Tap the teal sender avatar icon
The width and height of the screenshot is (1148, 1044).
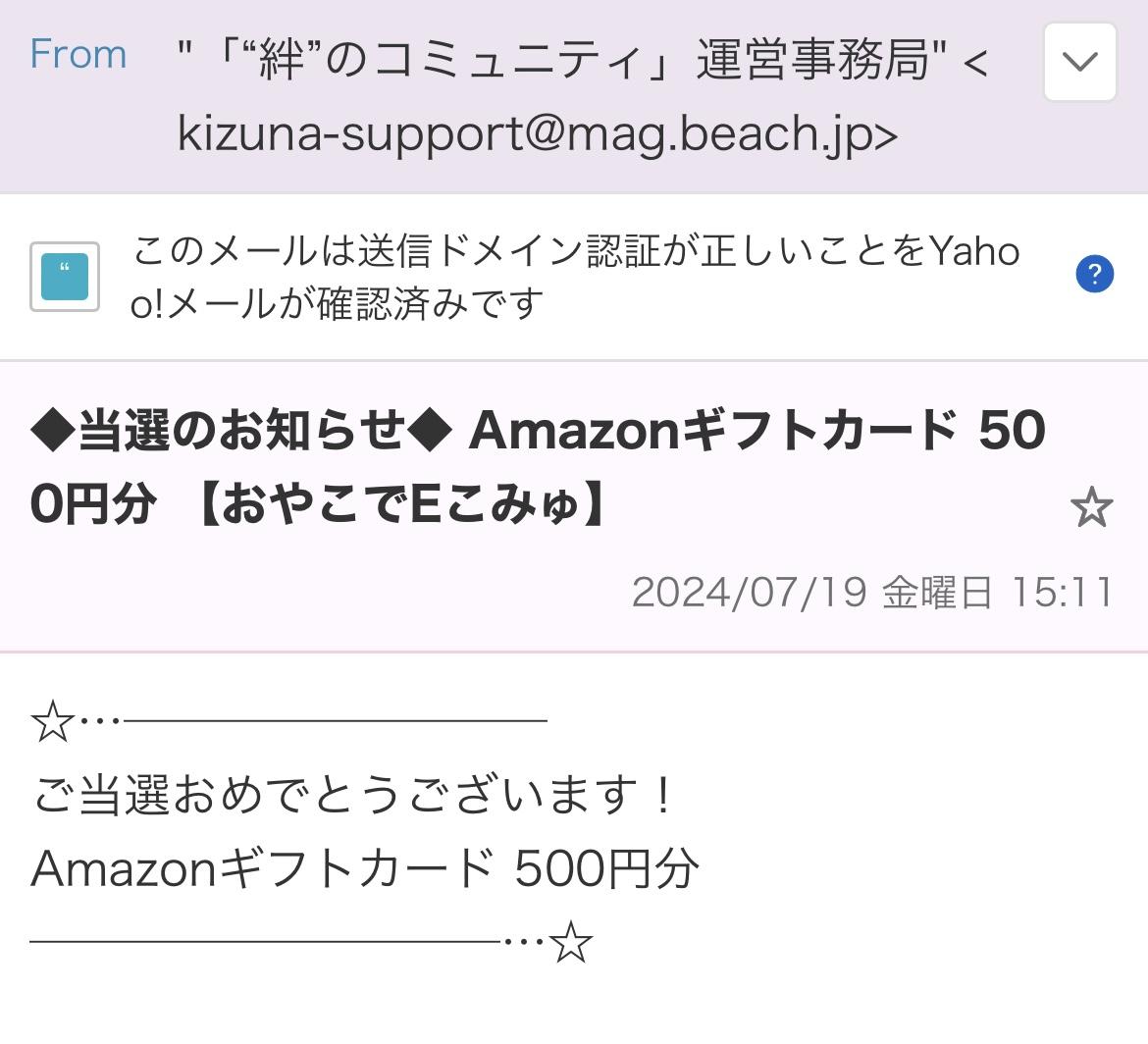65,277
